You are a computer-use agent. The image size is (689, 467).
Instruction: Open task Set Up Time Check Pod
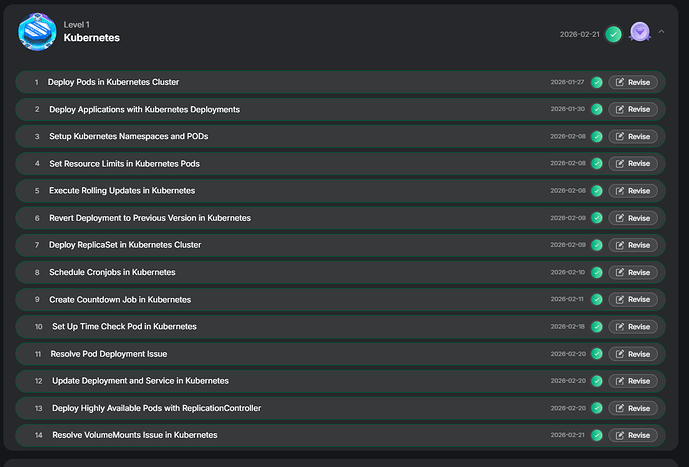point(124,326)
